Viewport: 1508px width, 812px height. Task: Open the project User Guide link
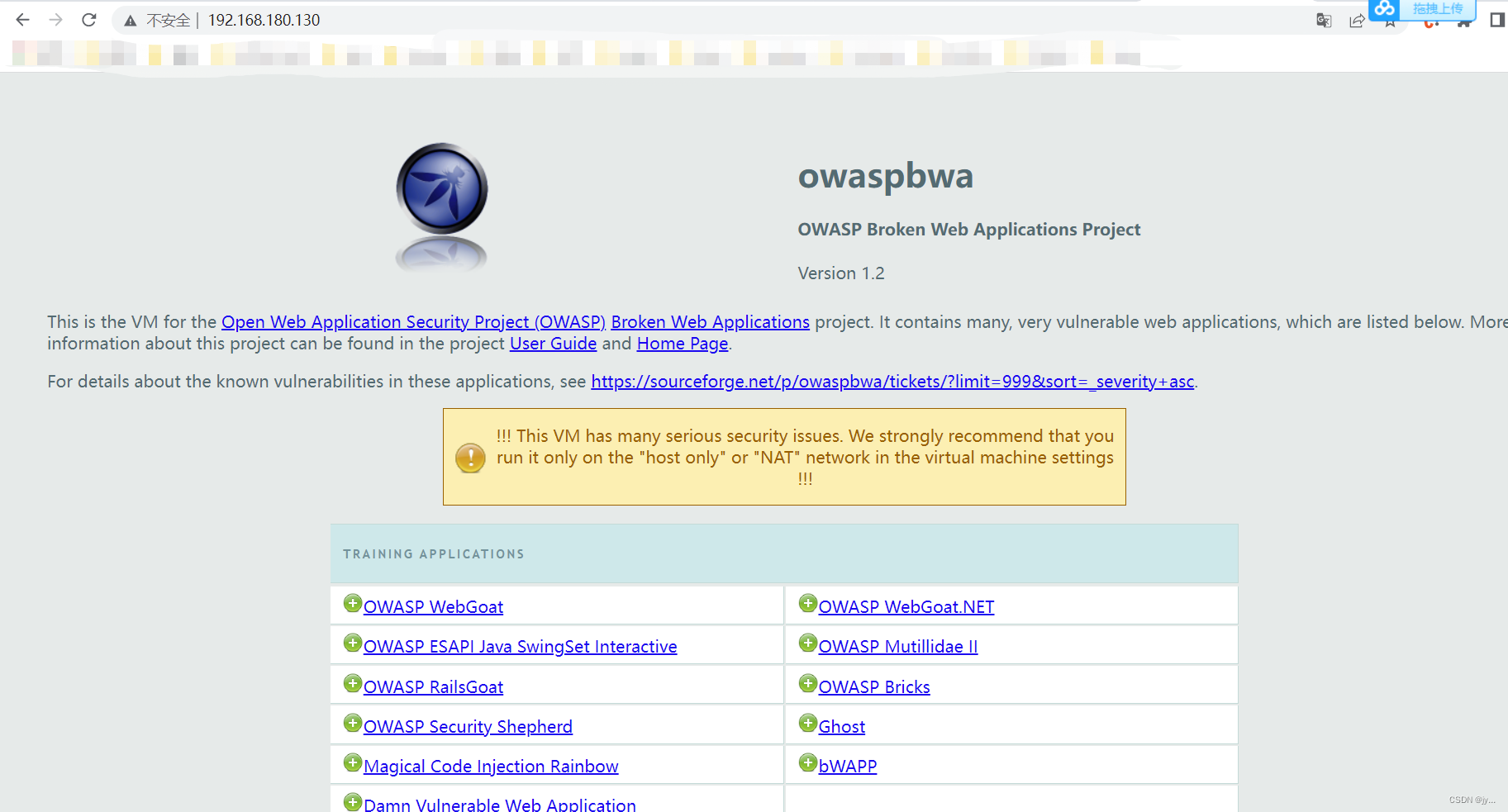coord(553,344)
